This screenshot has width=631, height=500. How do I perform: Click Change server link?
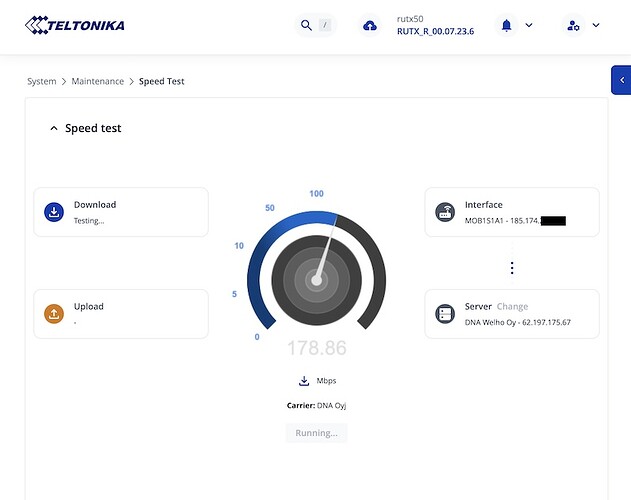pyautogui.click(x=512, y=307)
